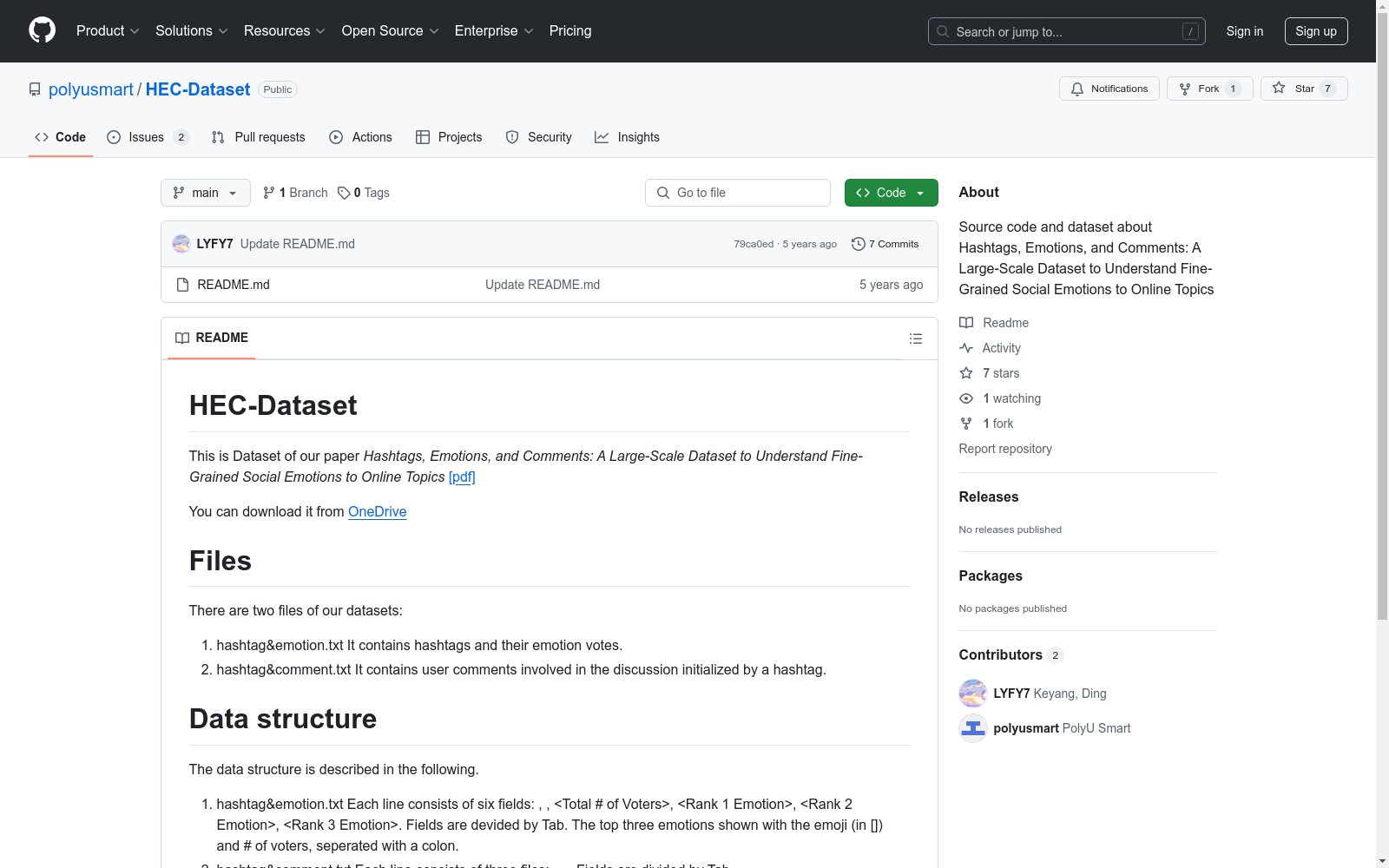Viewport: 1389px width, 868px height.
Task: Click the repository book icon beside polyusmart
Action: [35, 89]
